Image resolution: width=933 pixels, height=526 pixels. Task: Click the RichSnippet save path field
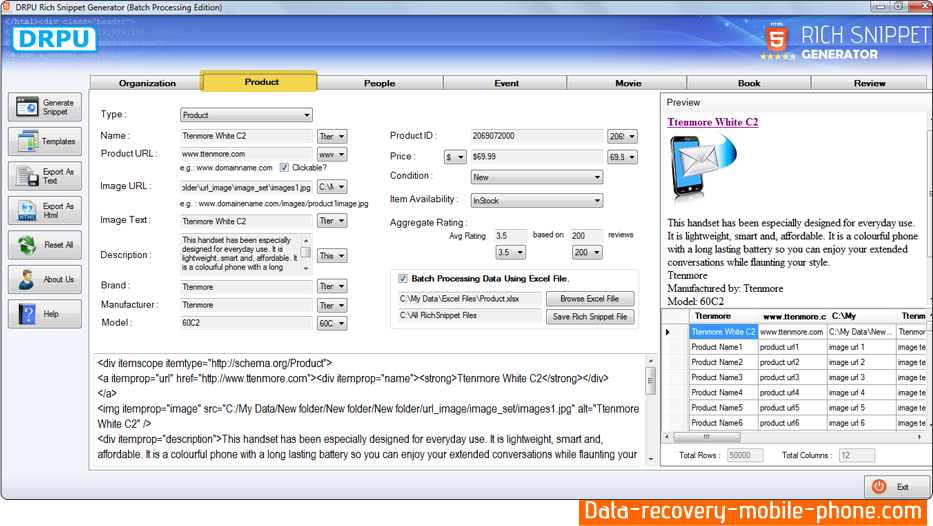click(x=469, y=315)
